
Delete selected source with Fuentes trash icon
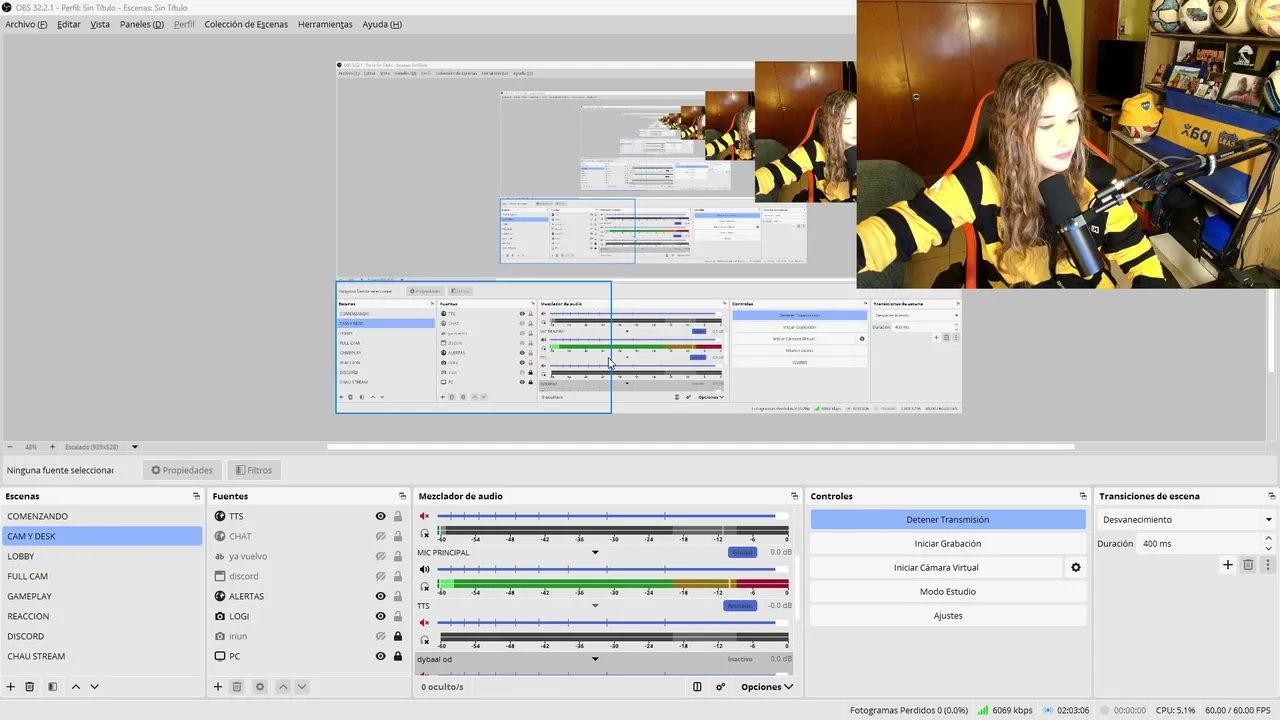[237, 687]
